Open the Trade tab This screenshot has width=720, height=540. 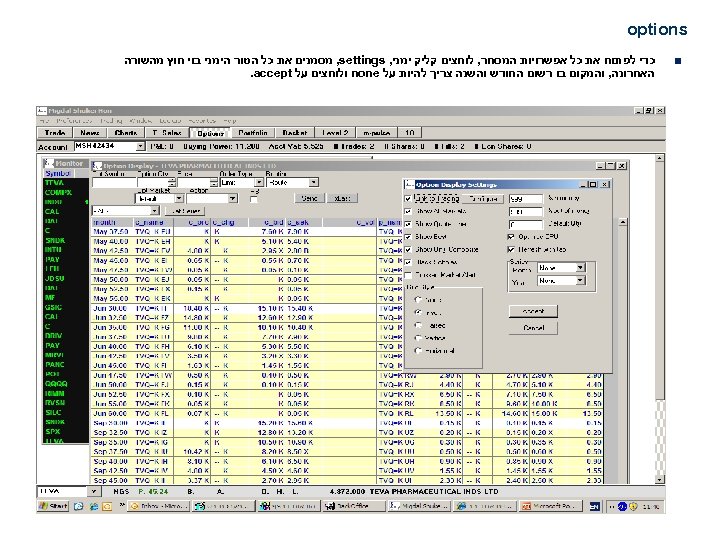55,133
